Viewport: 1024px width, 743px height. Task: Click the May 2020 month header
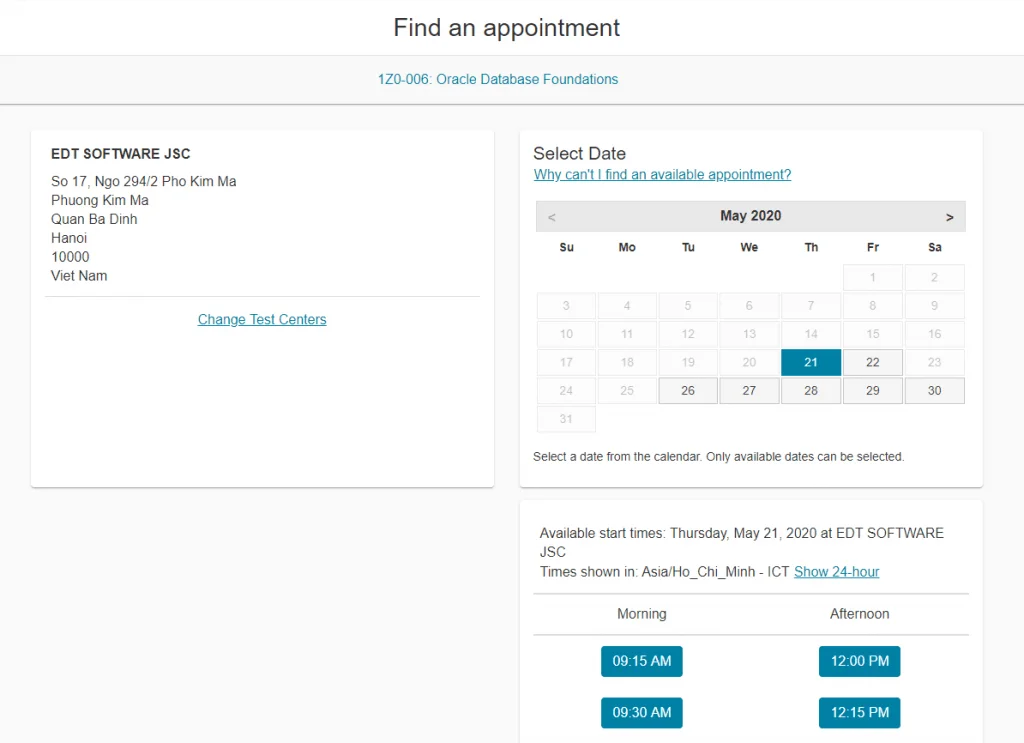[751, 216]
